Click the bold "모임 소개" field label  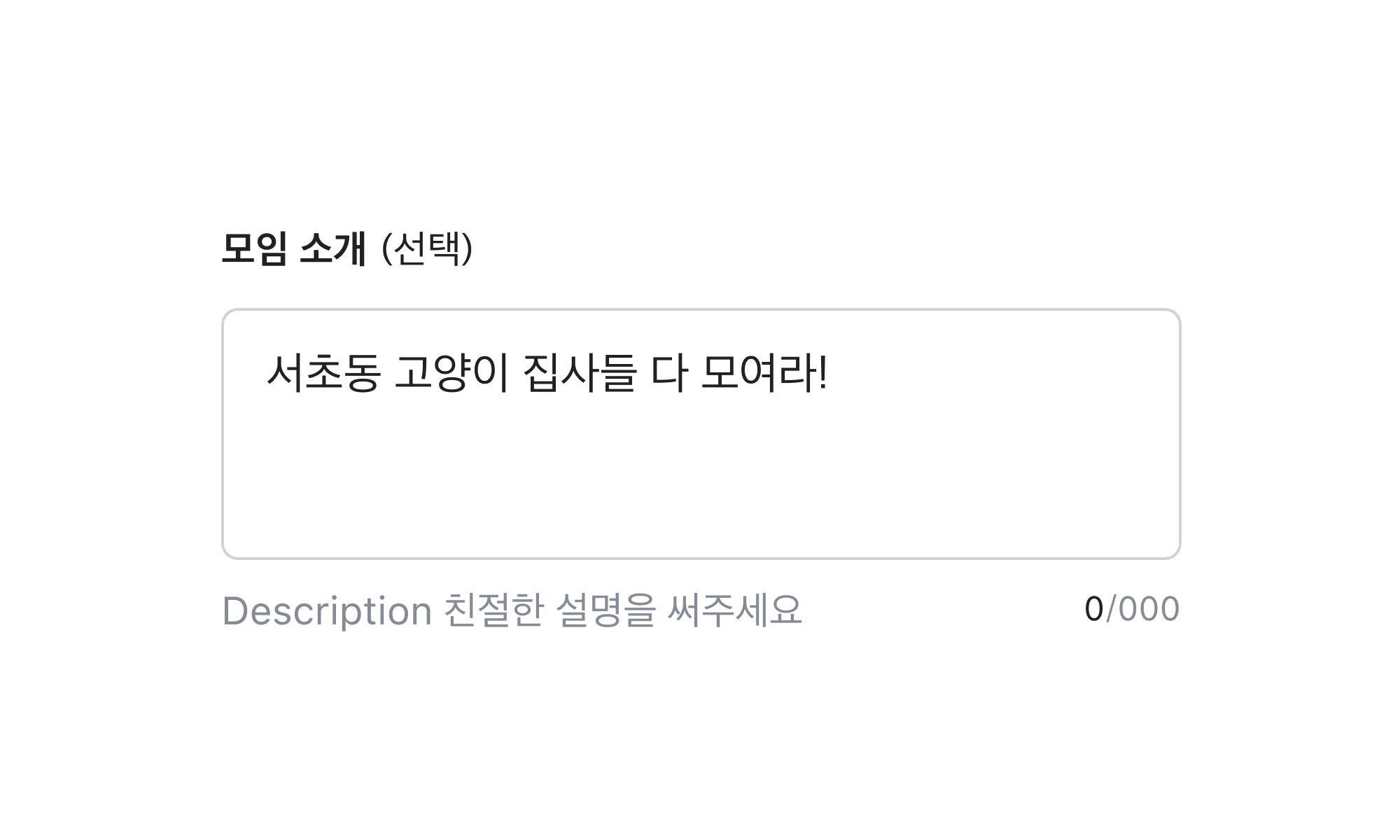point(294,248)
